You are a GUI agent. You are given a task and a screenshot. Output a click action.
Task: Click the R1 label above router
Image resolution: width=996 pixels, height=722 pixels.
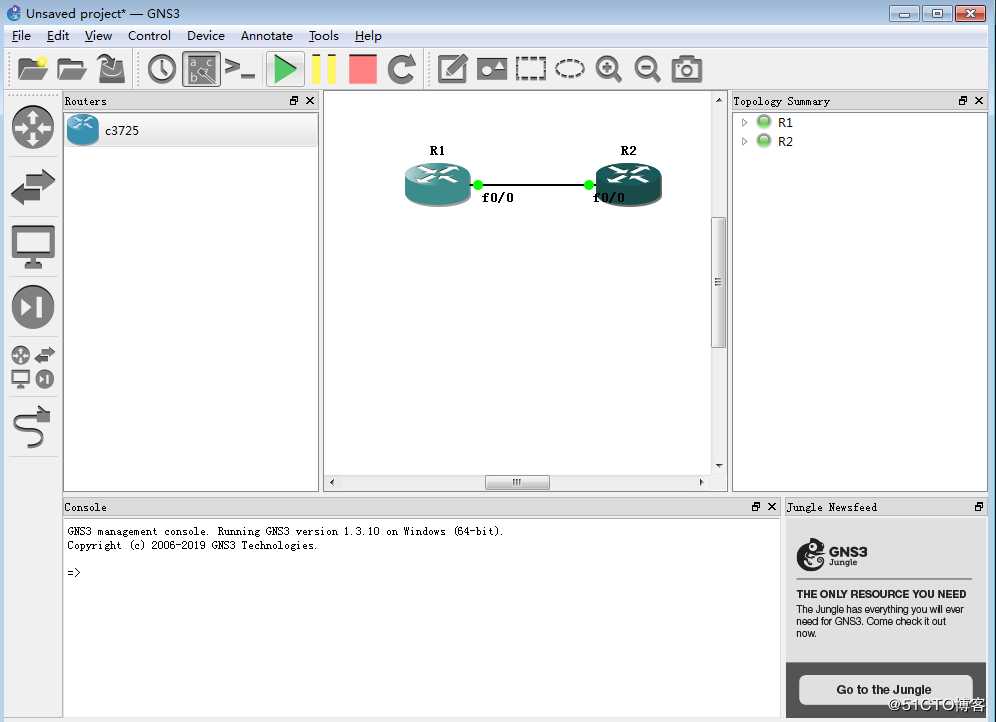(x=437, y=150)
